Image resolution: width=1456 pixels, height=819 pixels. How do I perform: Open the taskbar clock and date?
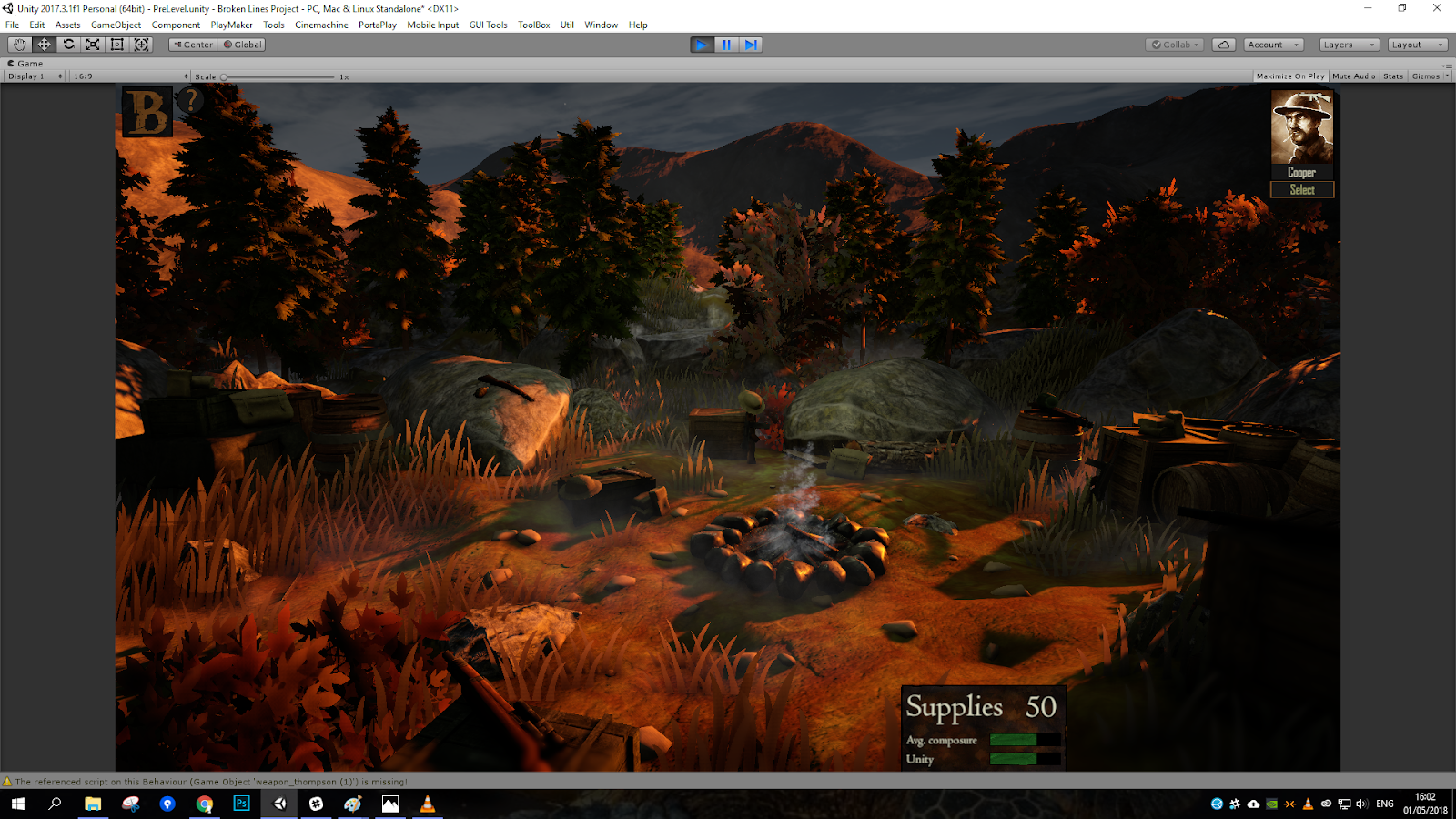(1425, 804)
